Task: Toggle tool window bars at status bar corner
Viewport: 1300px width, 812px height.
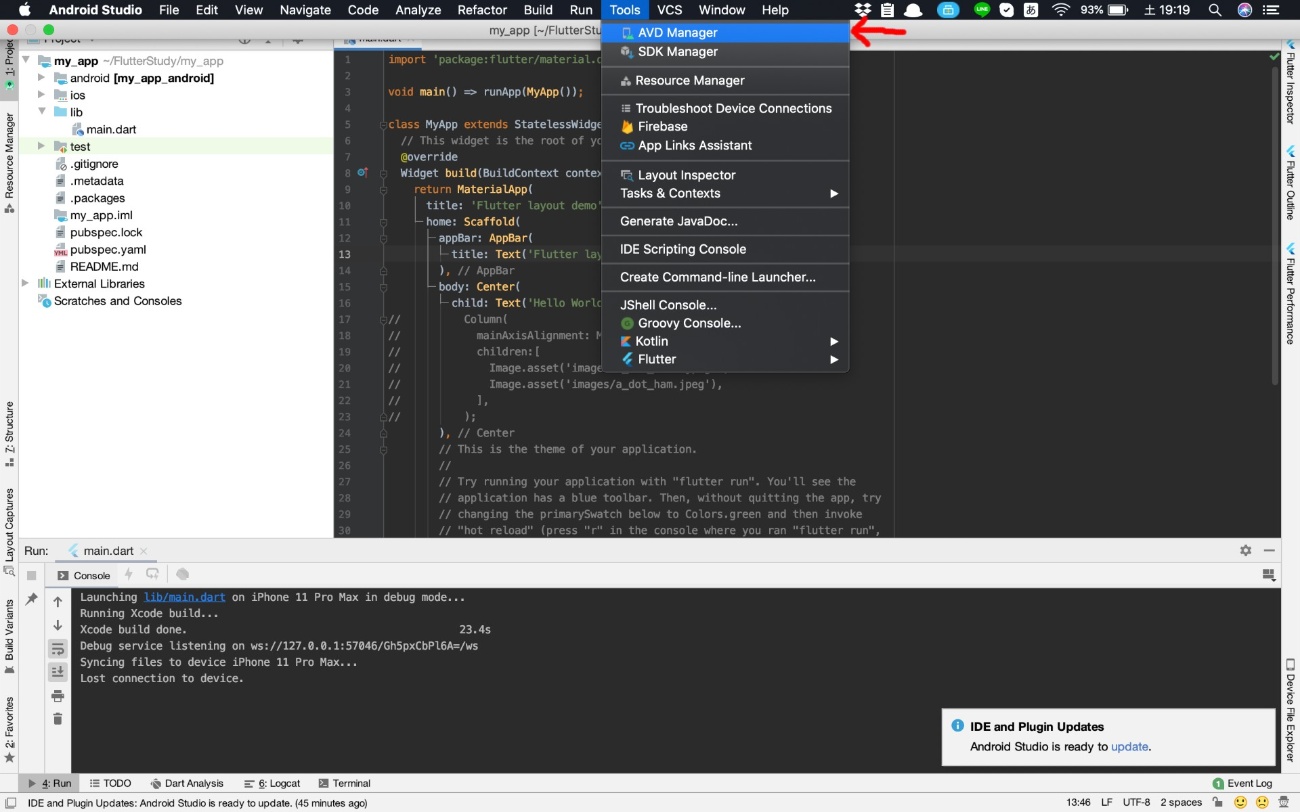Action: point(10,802)
